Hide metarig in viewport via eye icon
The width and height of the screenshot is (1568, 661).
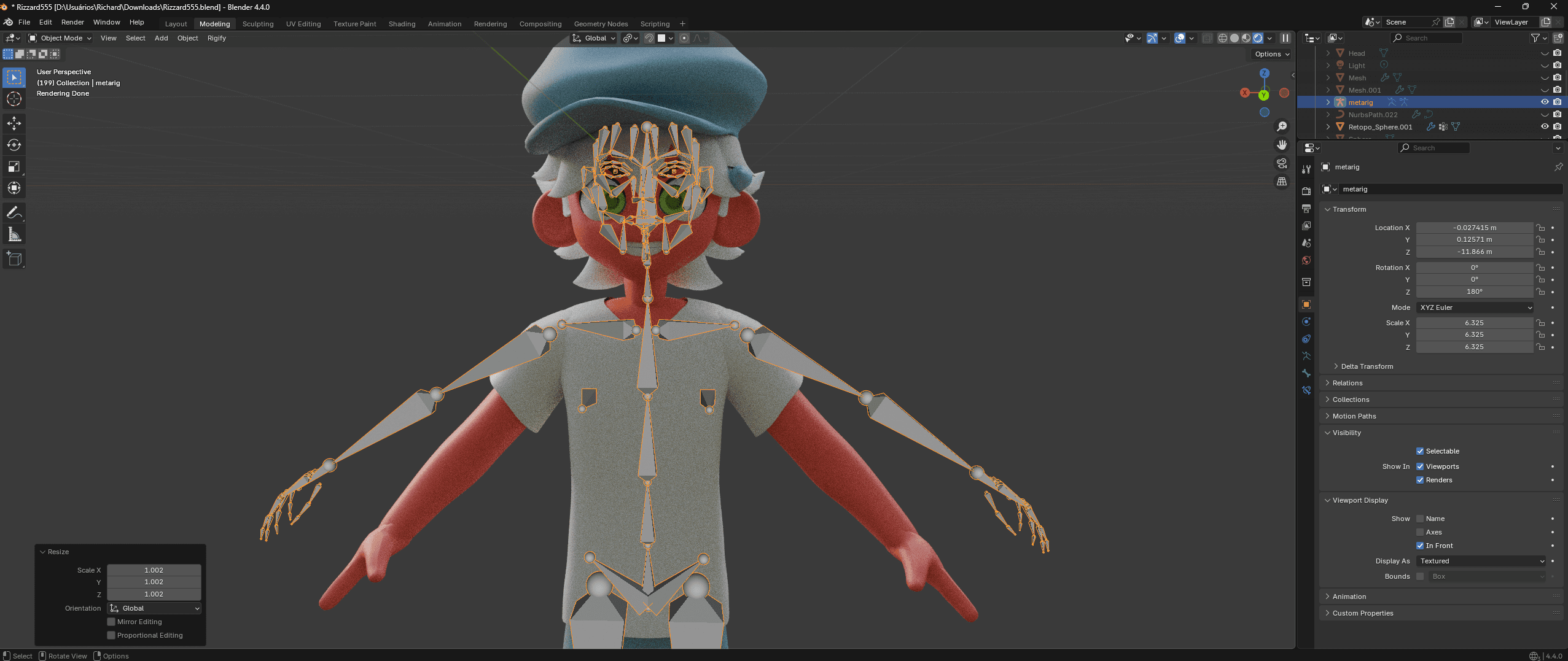[1545, 102]
